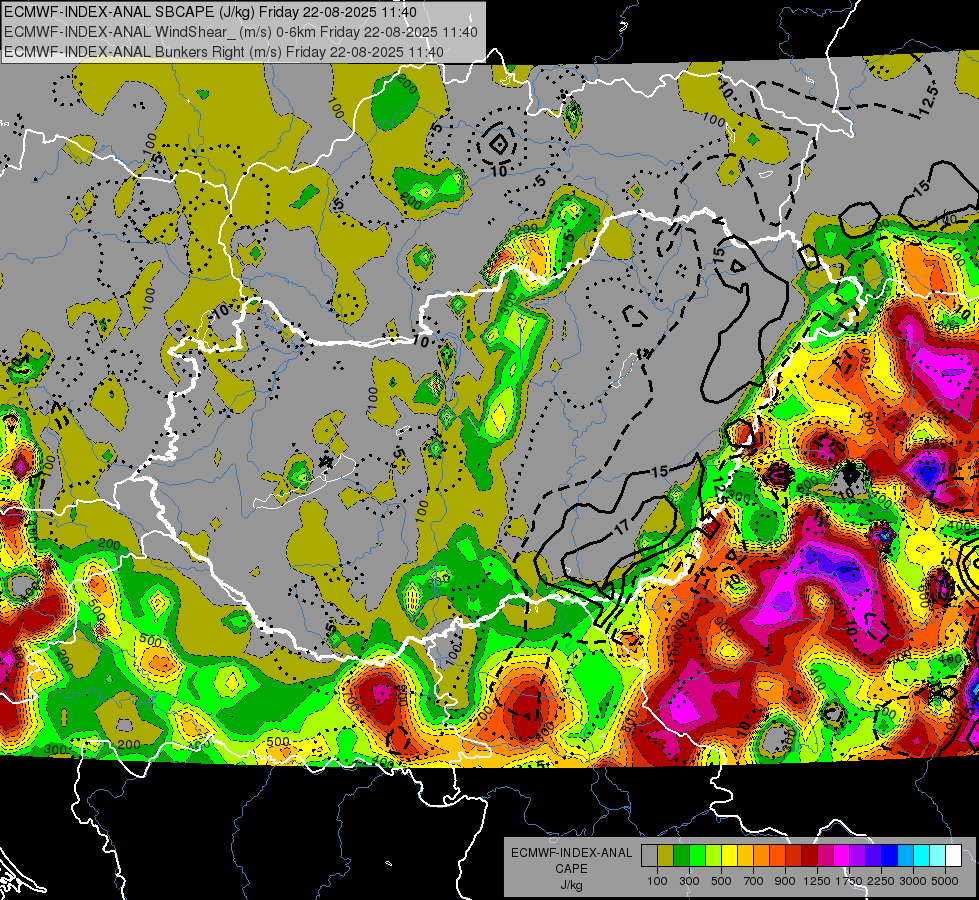Click the 700 tick label in legend
The height and width of the screenshot is (900, 979).
[754, 881]
